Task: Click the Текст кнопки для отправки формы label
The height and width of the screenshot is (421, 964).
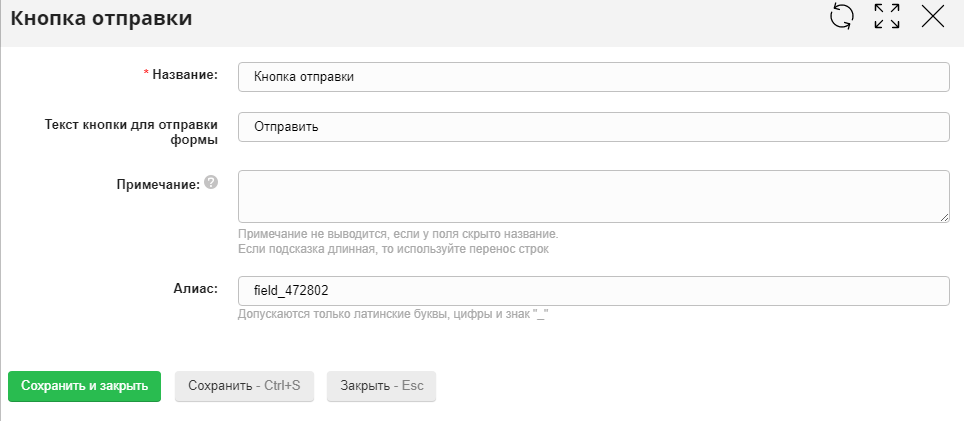Action: pyautogui.click(x=132, y=132)
